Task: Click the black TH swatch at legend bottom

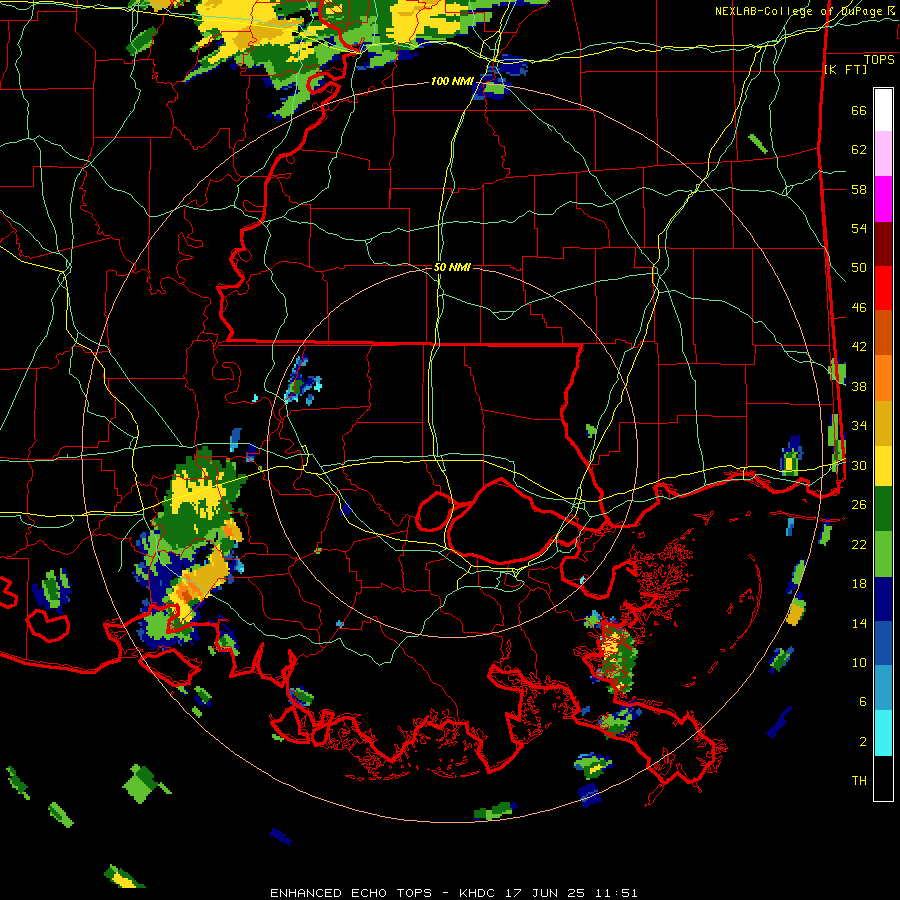Action: (883, 778)
